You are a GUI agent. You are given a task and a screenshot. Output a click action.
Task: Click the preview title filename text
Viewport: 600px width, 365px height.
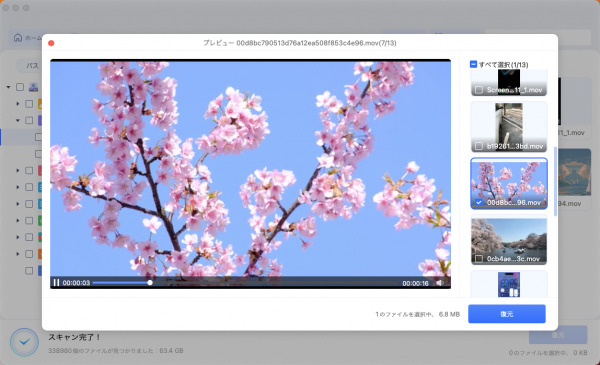pyautogui.click(x=300, y=43)
